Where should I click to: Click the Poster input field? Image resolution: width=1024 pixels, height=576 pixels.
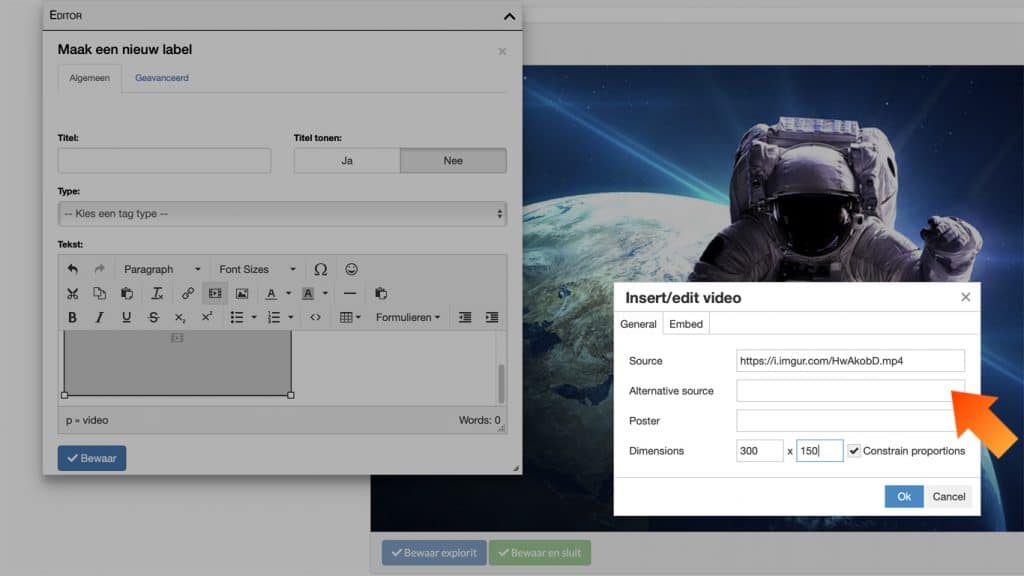850,421
